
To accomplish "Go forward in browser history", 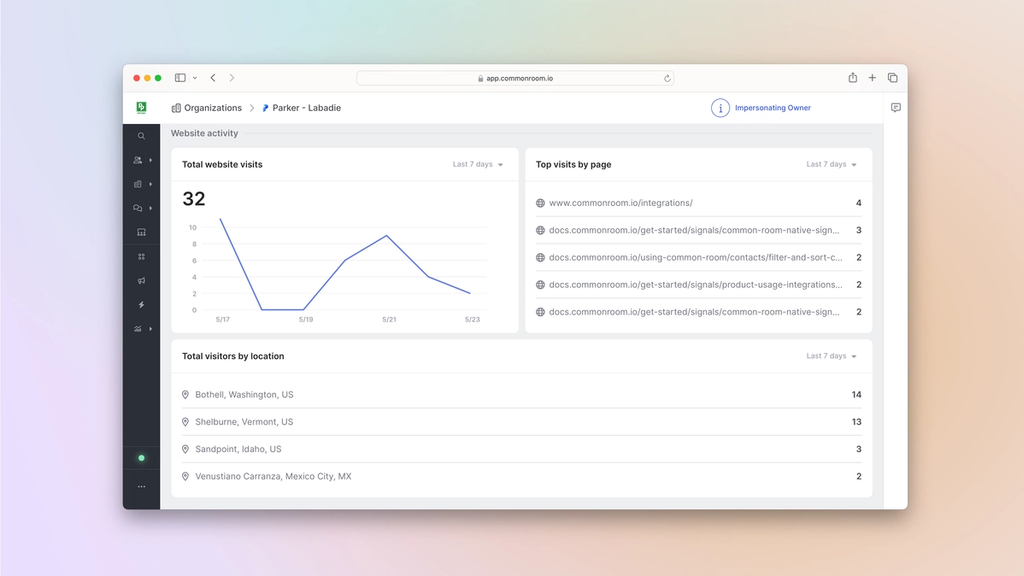I will [x=232, y=78].
